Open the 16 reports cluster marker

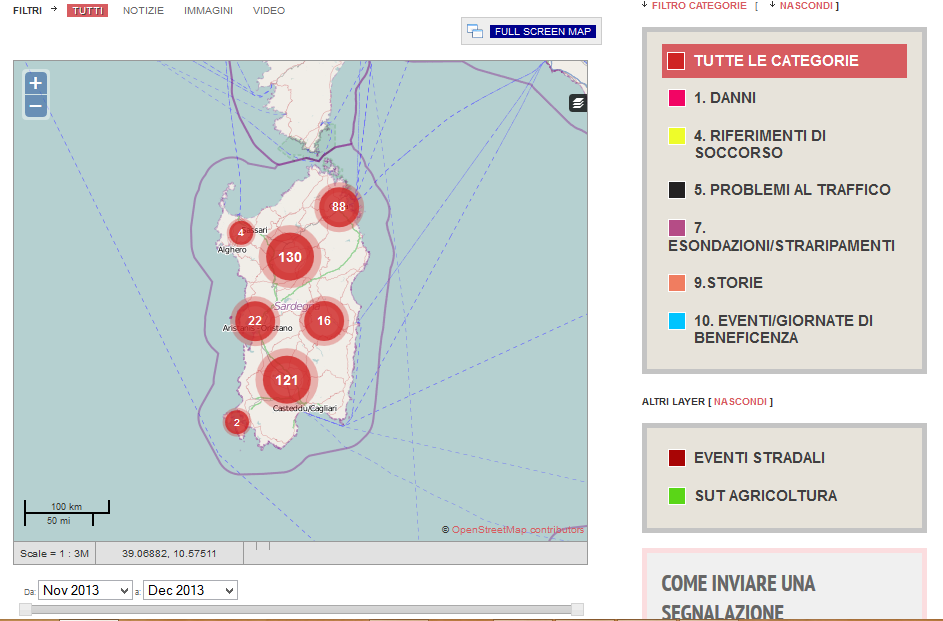click(x=323, y=321)
